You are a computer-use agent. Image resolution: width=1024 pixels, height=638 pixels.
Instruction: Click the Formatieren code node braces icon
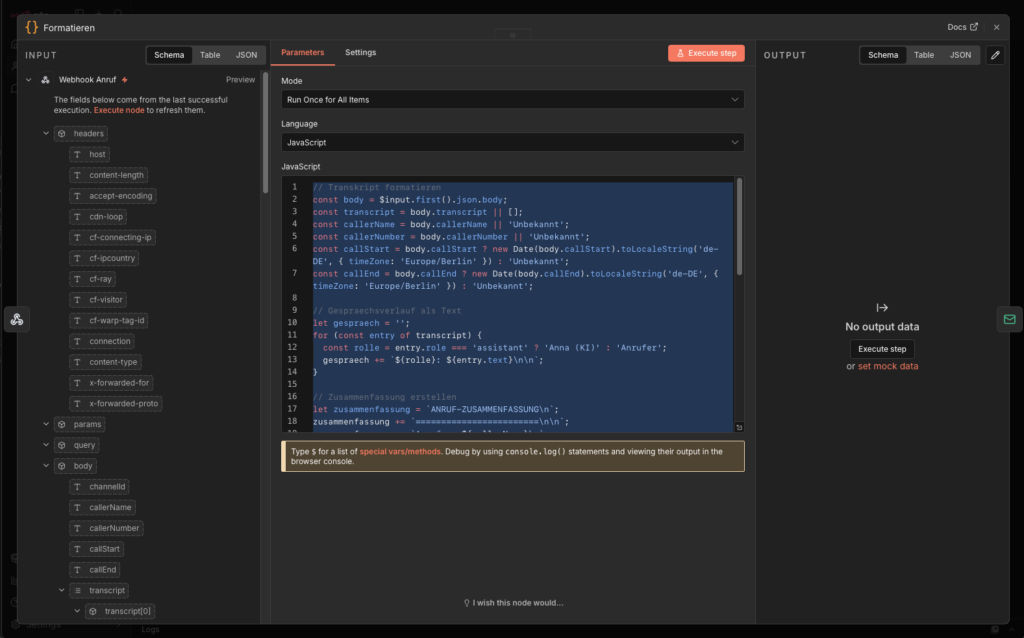click(32, 27)
